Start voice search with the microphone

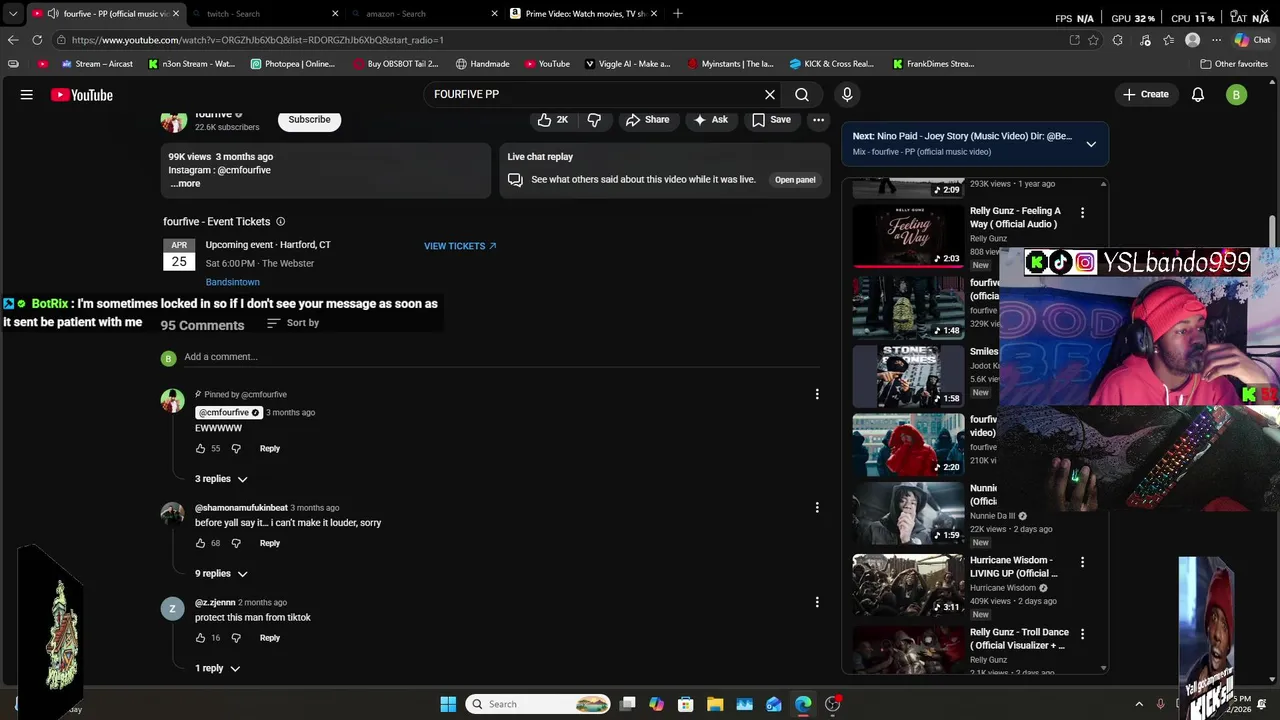click(x=847, y=94)
